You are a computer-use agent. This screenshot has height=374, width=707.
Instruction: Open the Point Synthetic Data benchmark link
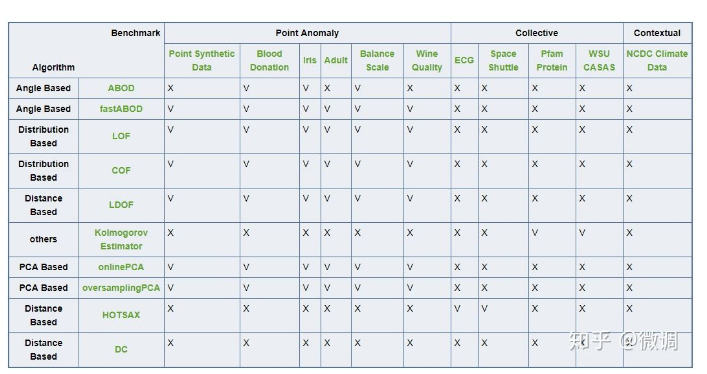pyautogui.click(x=202, y=60)
